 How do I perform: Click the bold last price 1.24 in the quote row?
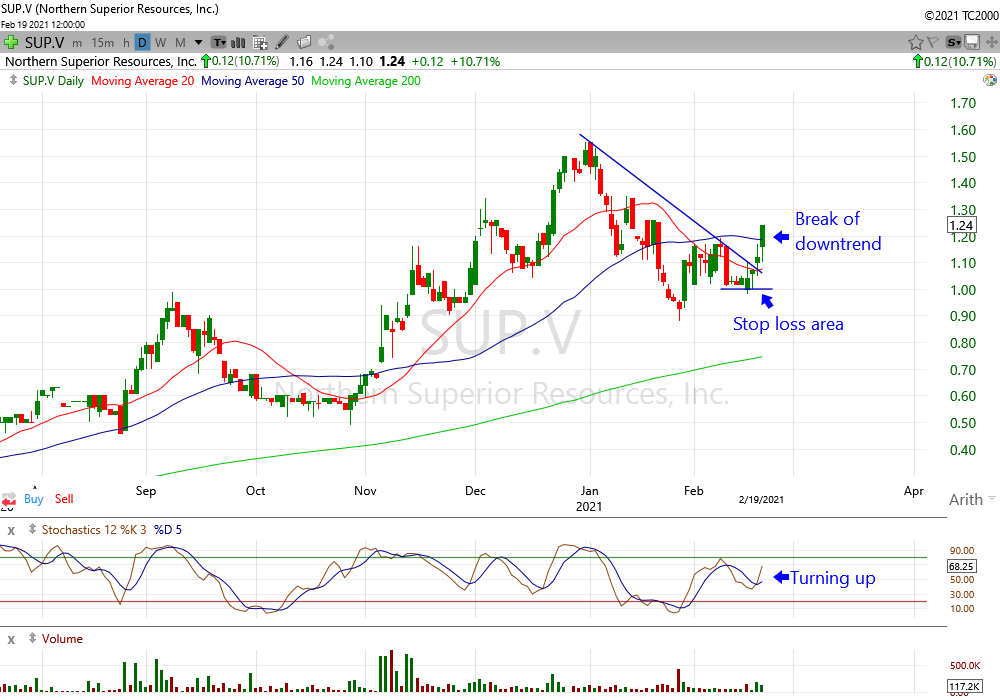(x=392, y=62)
